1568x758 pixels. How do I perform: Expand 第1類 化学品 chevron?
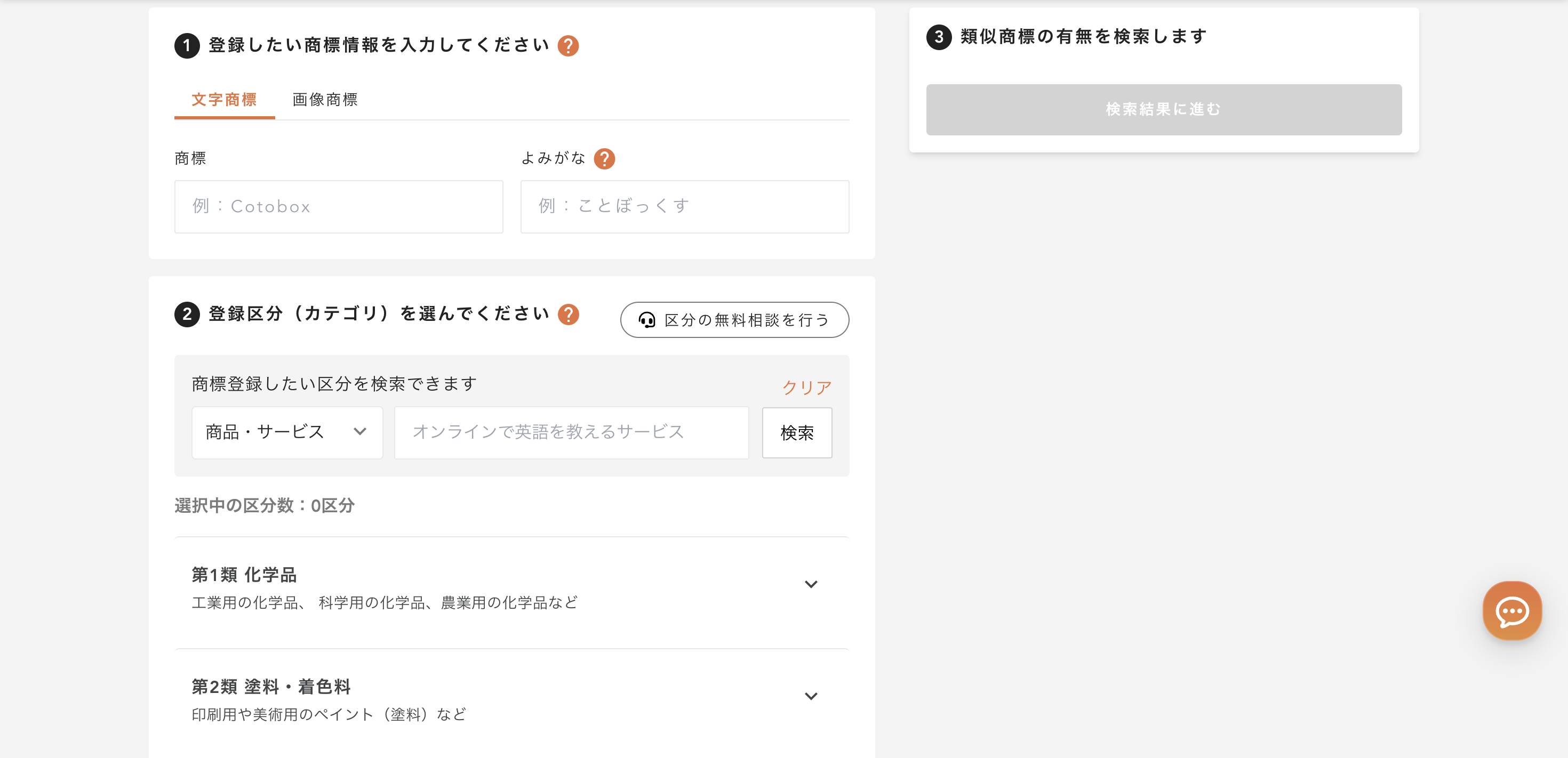coord(811,584)
